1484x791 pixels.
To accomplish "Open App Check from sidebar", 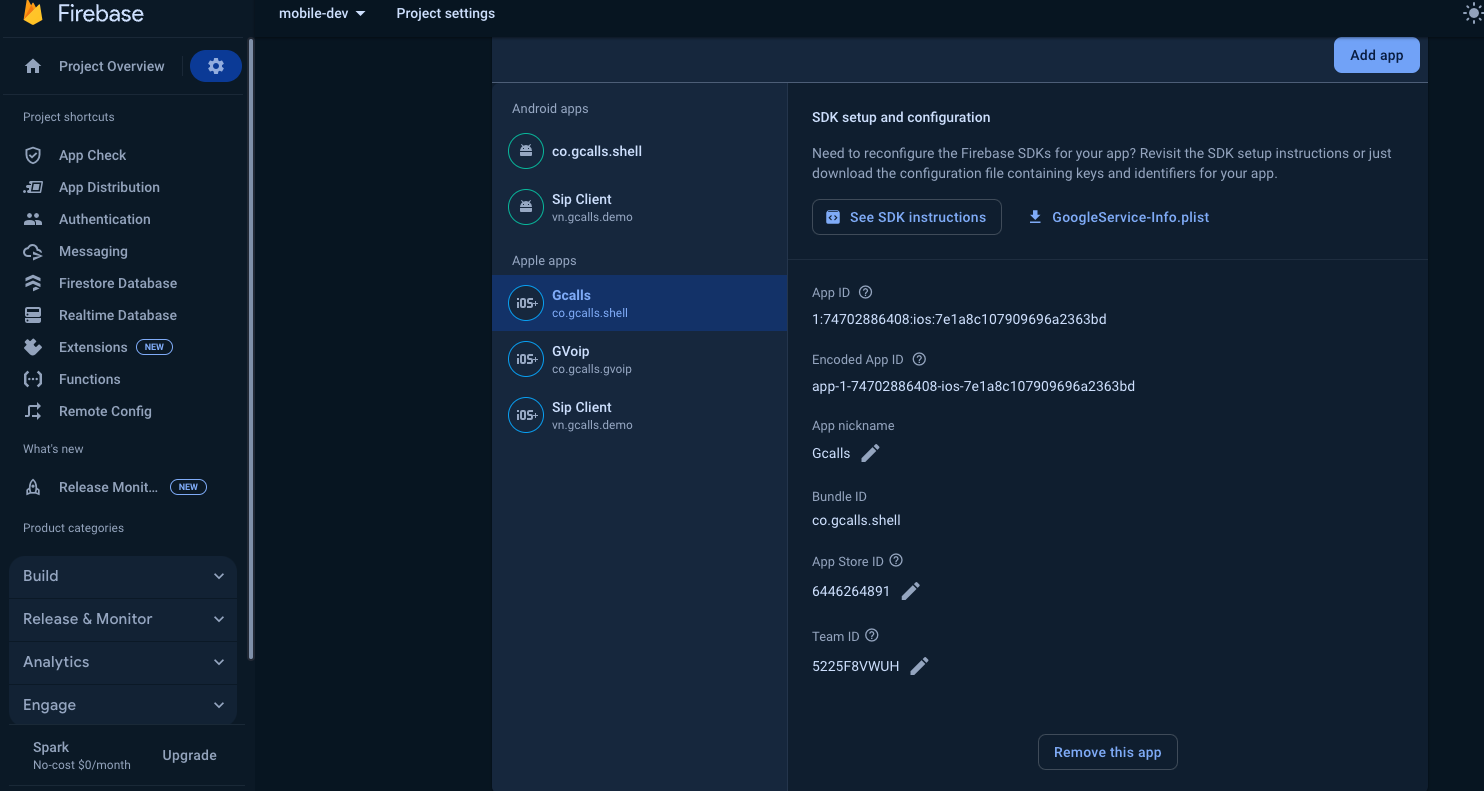I will [x=92, y=155].
